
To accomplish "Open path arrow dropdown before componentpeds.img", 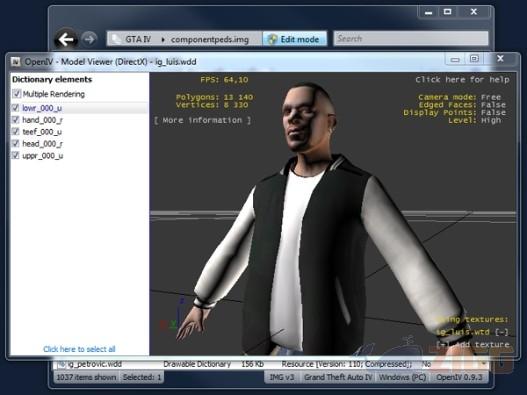I will (x=163, y=40).
